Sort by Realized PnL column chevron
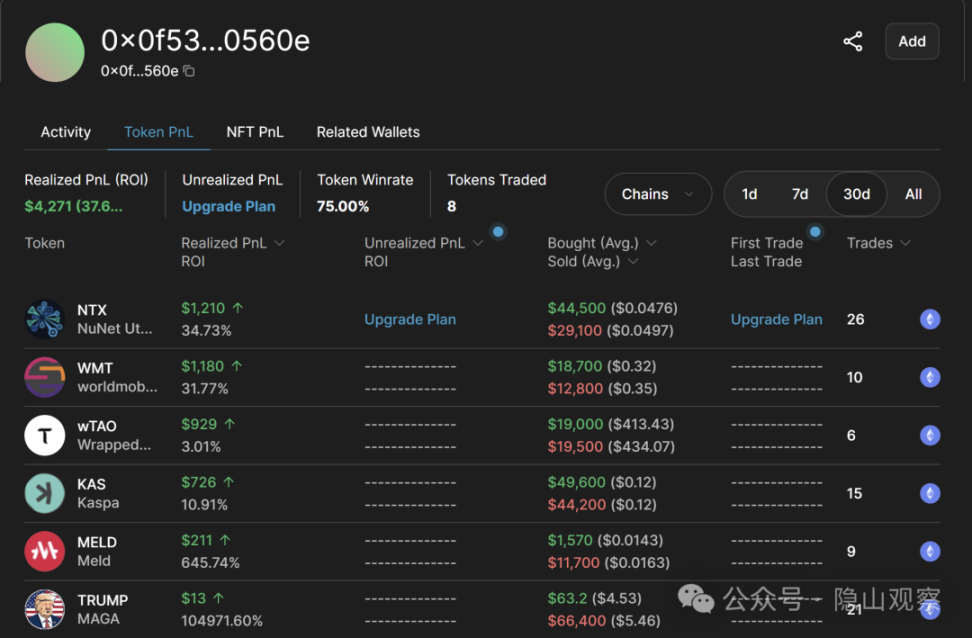Viewport: 972px width, 638px height. click(280, 243)
